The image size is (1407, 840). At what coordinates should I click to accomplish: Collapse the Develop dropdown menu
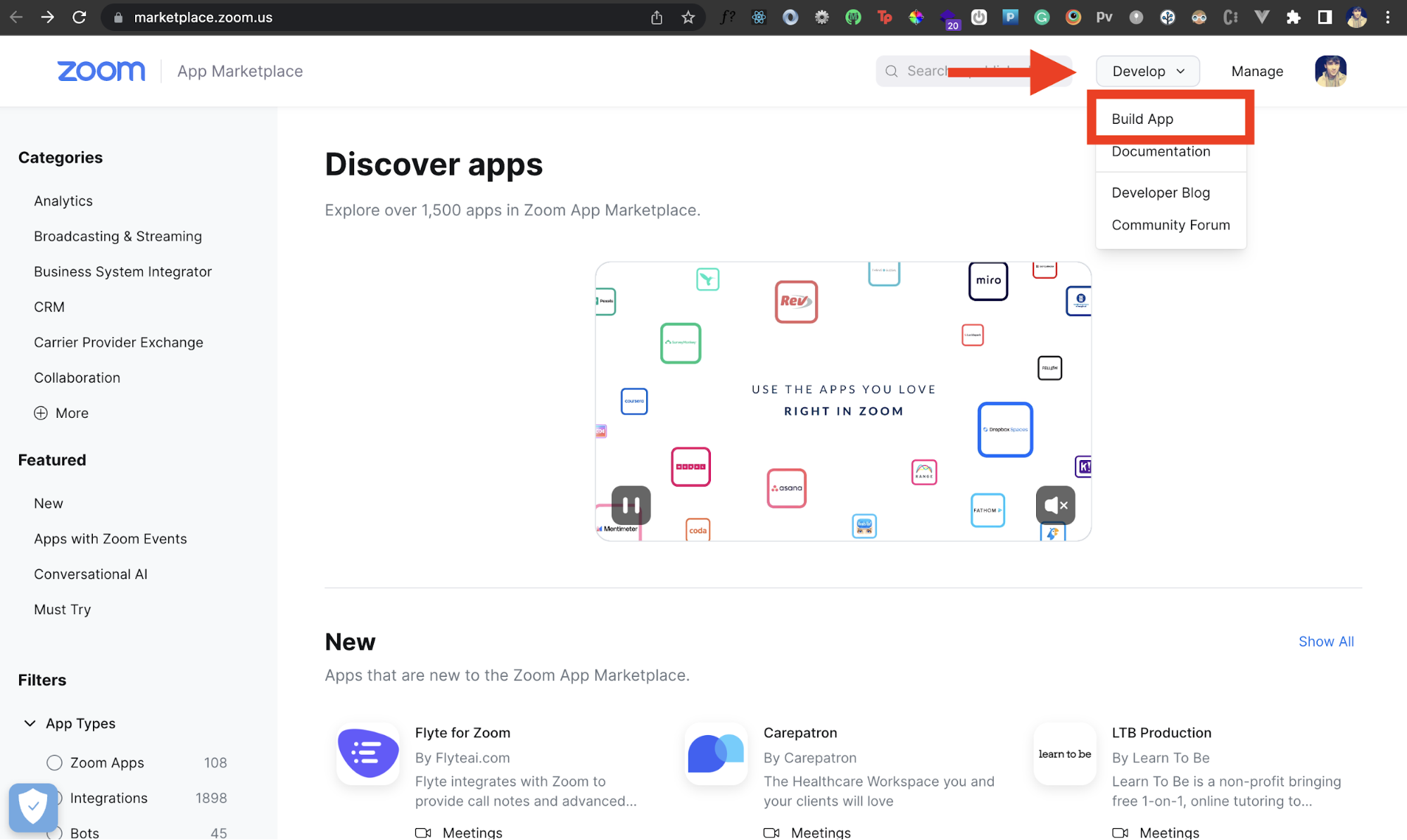(x=1147, y=71)
